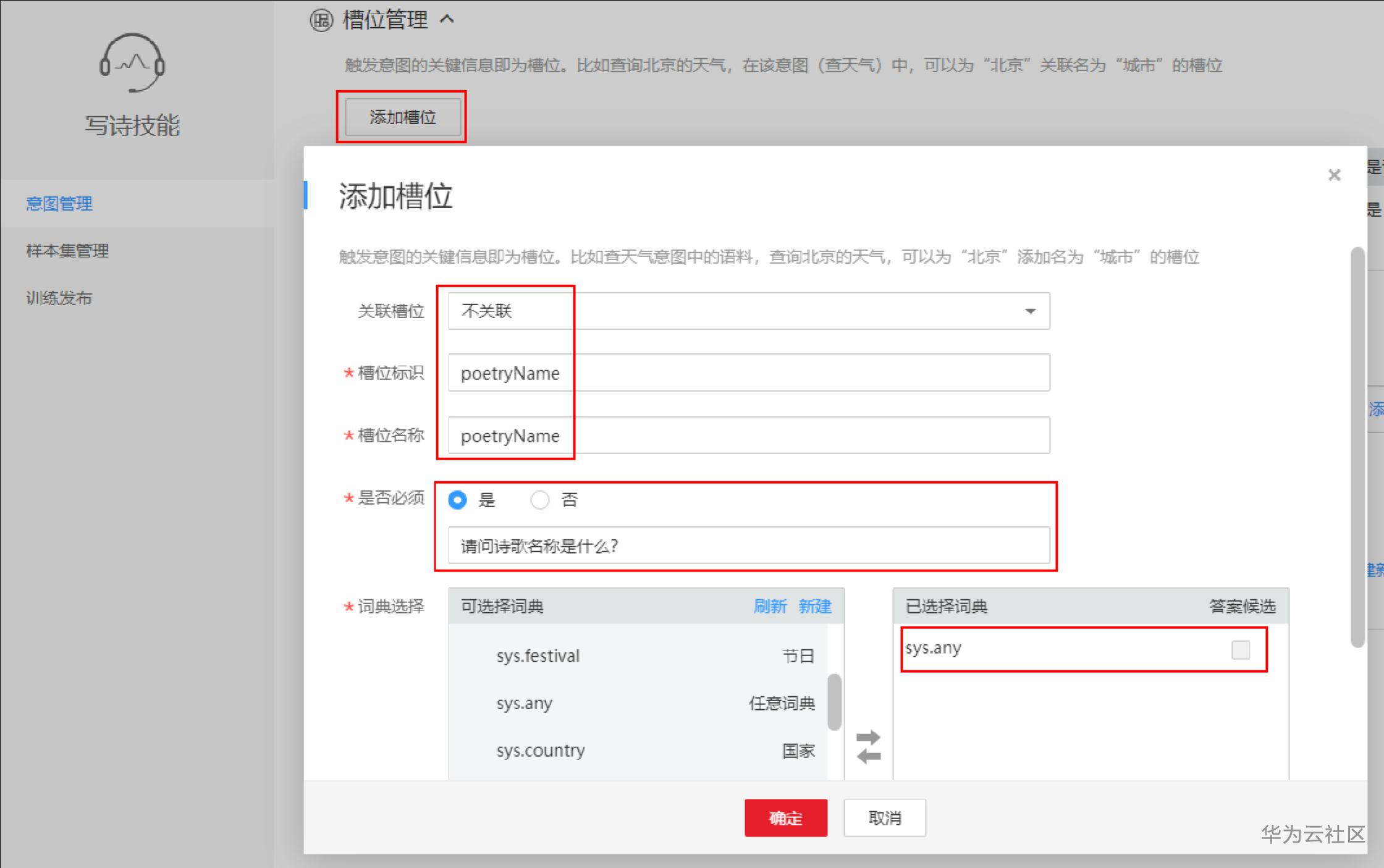The height and width of the screenshot is (868, 1384).
Task: Click the available dictionary list scrollbar
Action: click(834, 702)
